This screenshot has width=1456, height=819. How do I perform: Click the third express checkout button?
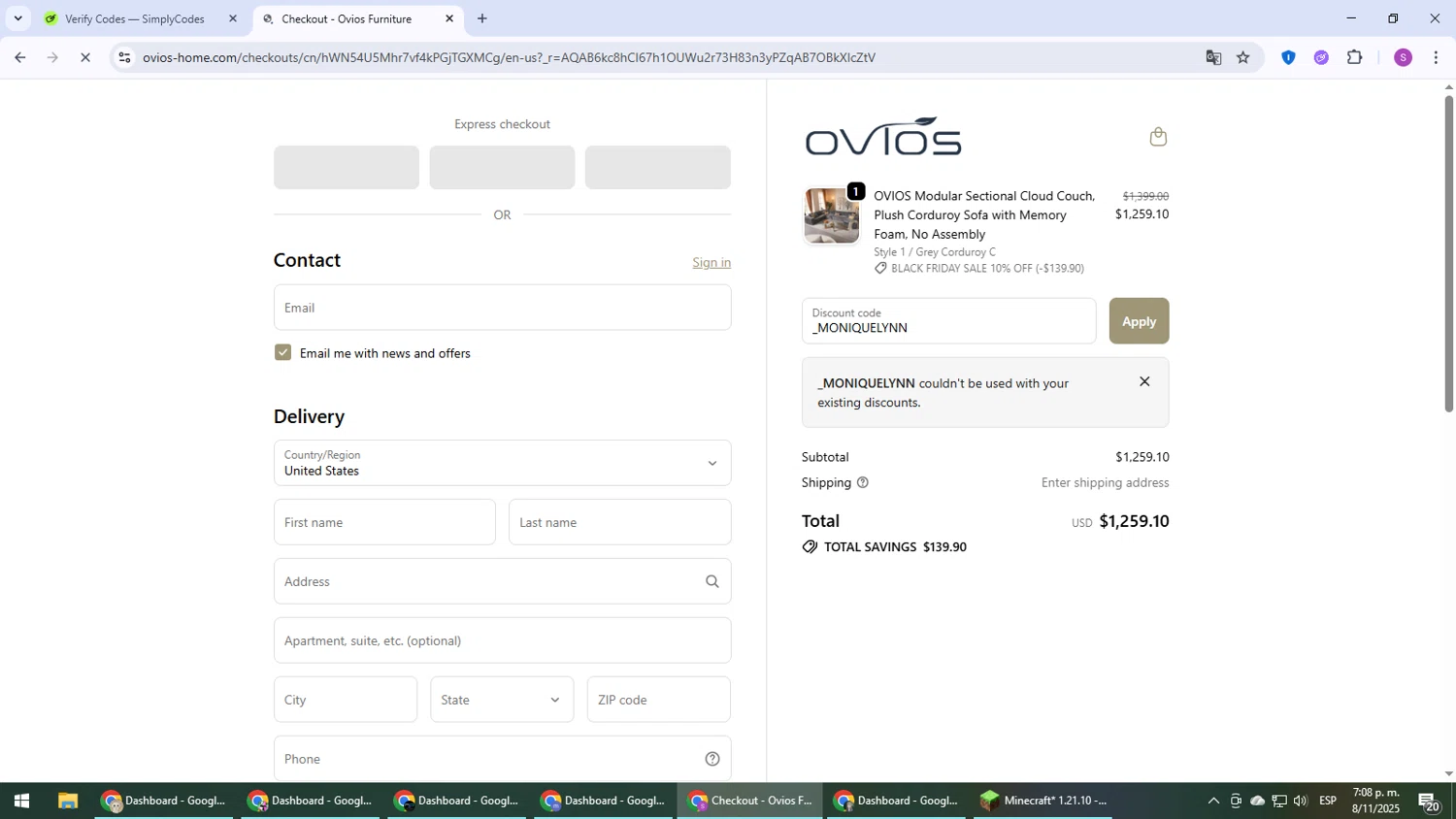tap(657, 167)
